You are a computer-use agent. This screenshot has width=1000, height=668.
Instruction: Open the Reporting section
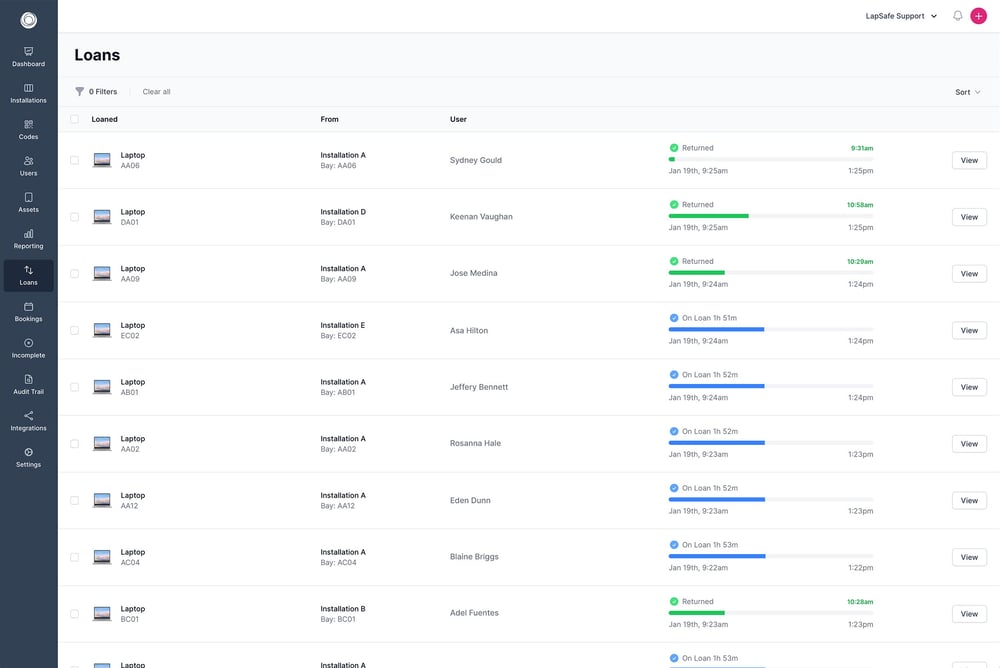pyautogui.click(x=28, y=239)
